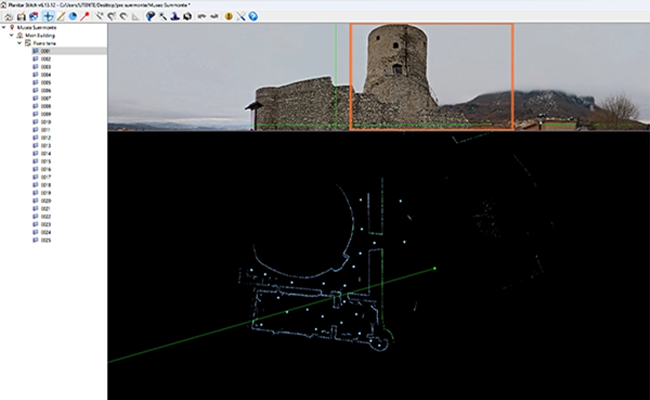Collapse the Piano terra floor node
650x400 pixels.
19,43
